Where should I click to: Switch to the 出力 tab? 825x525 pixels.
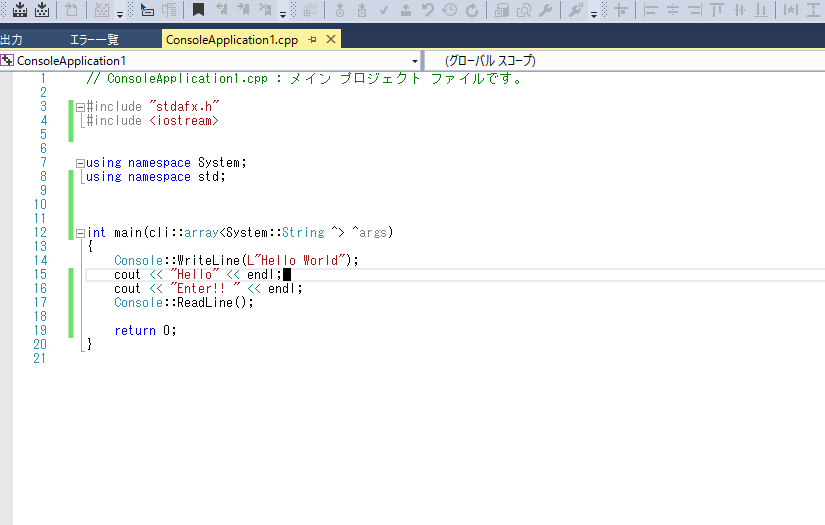tap(11, 39)
